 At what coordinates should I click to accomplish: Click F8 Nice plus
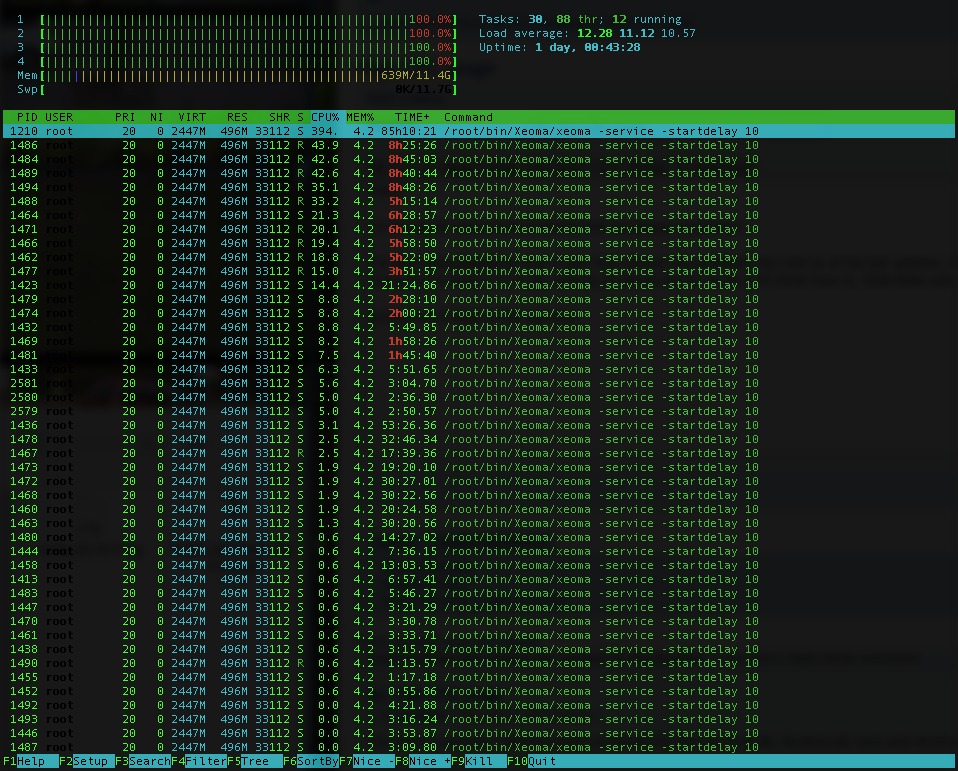[x=423, y=761]
